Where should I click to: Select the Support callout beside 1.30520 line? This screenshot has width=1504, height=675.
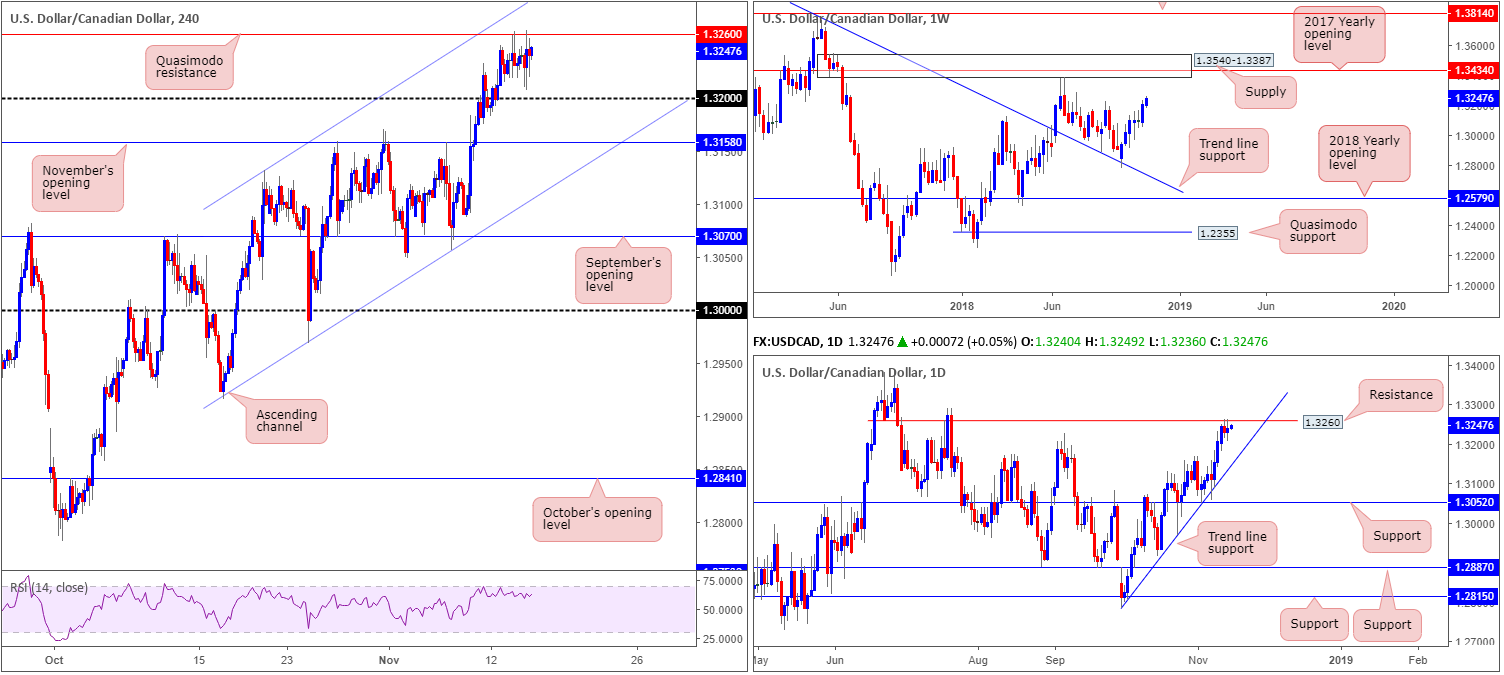coord(1397,535)
